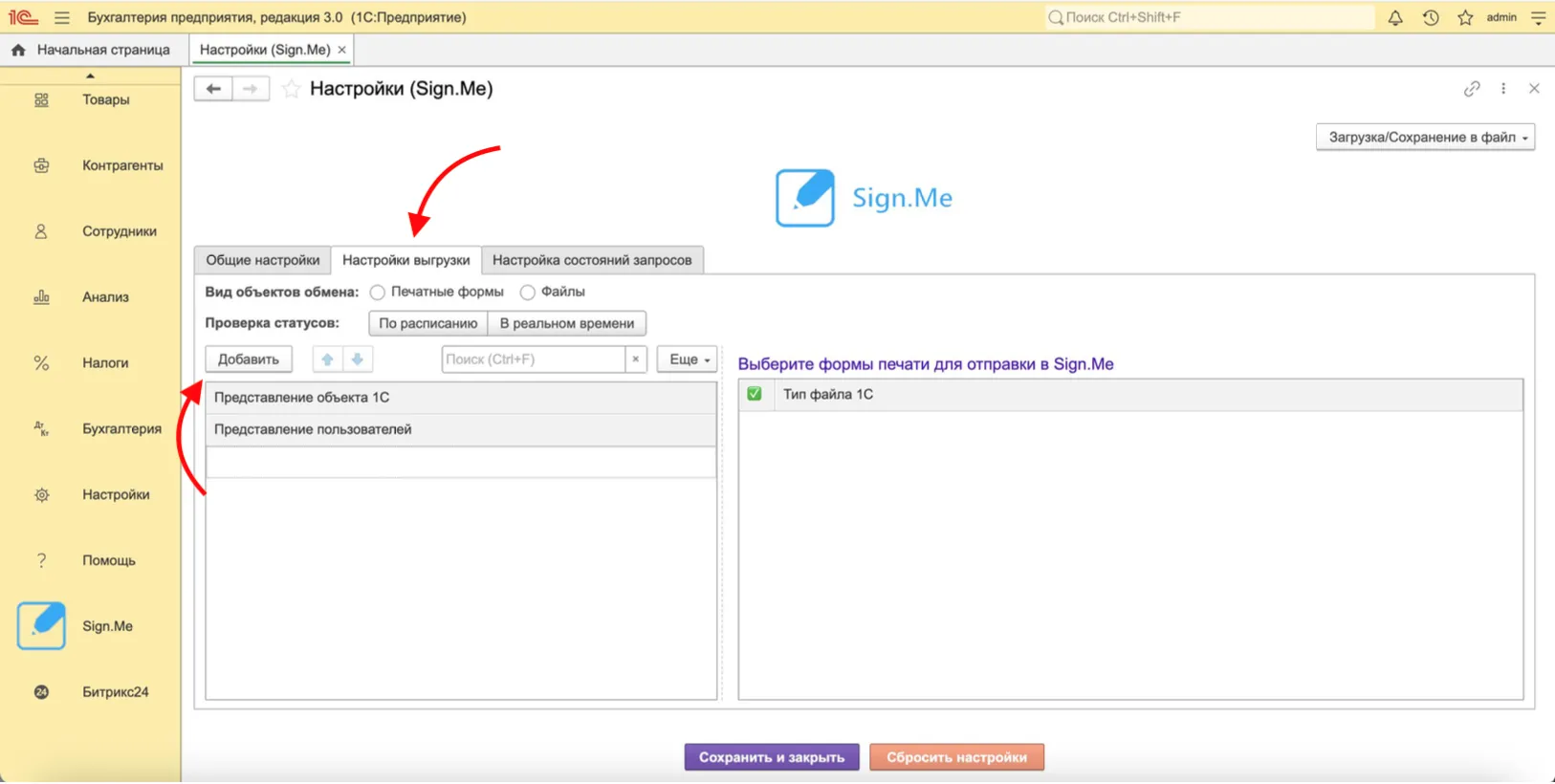Screen dimensions: 1555x784
Task: Click admin user name
Action: point(1501,17)
